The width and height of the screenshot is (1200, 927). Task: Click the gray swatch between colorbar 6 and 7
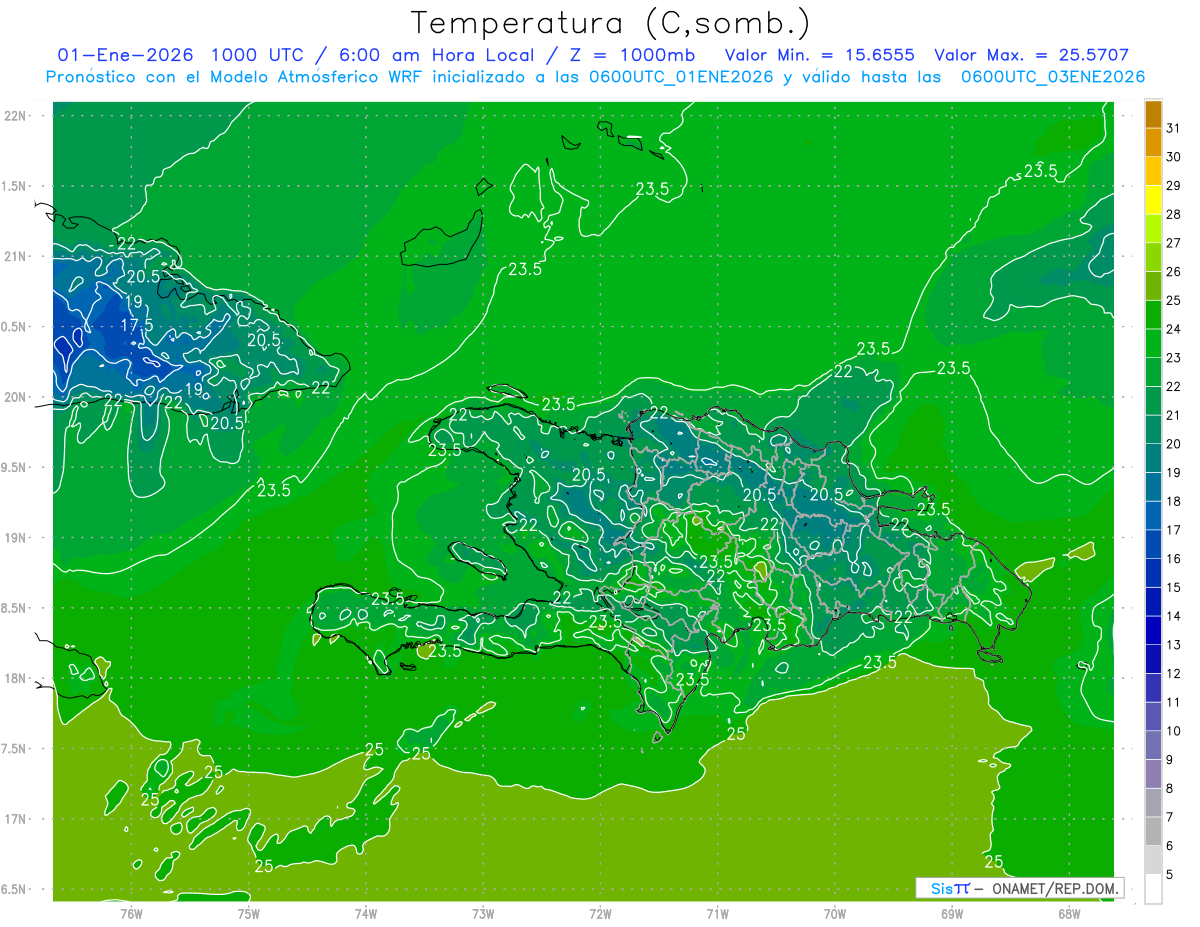coord(1153,831)
